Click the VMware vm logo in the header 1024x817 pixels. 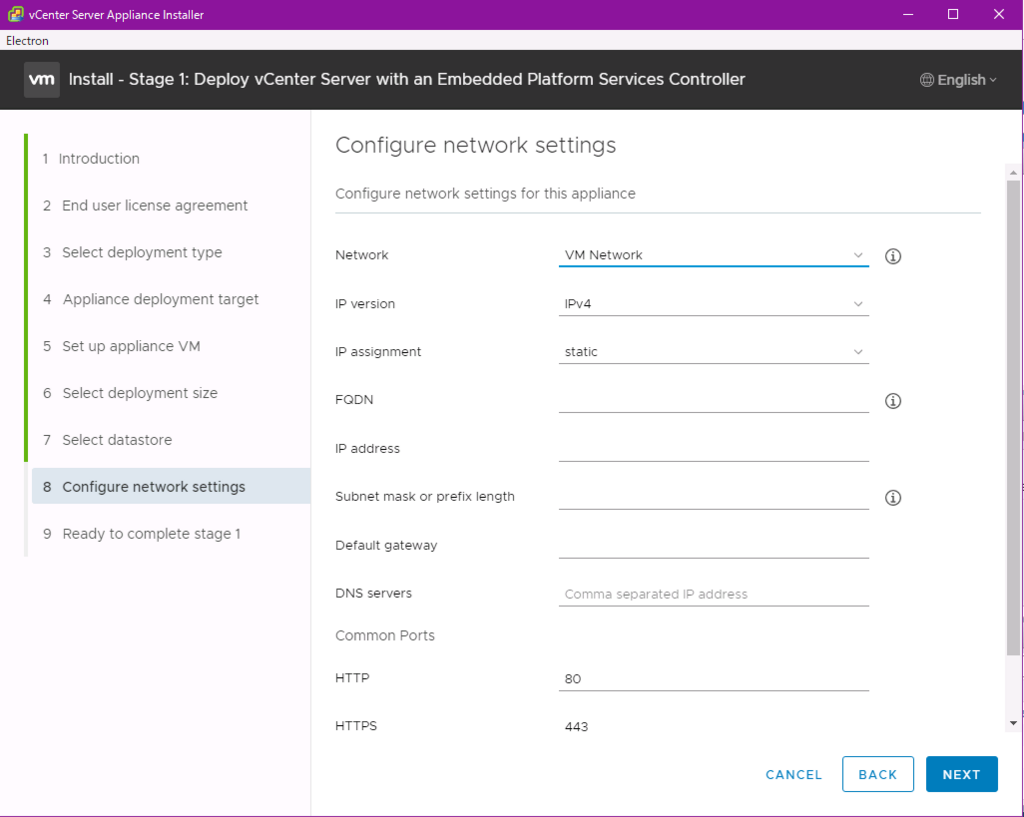pos(42,80)
